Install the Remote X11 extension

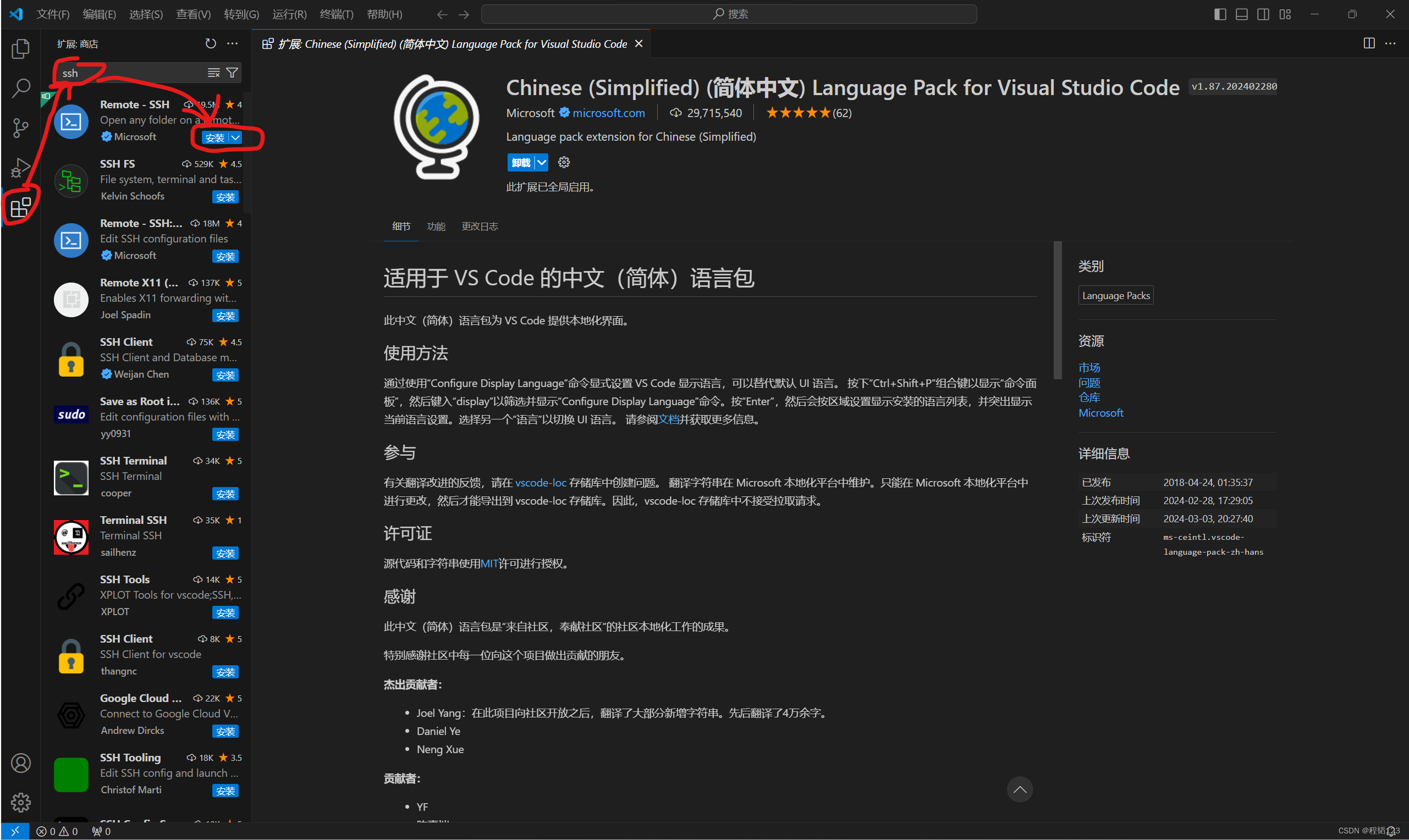[x=225, y=316]
